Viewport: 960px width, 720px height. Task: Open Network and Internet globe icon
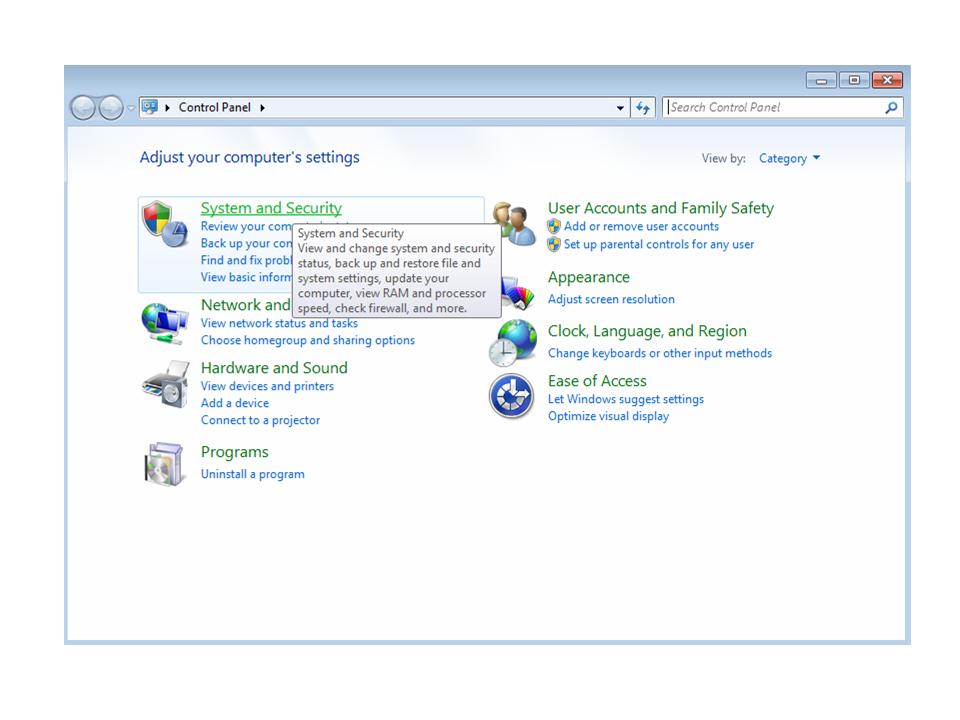tap(164, 323)
